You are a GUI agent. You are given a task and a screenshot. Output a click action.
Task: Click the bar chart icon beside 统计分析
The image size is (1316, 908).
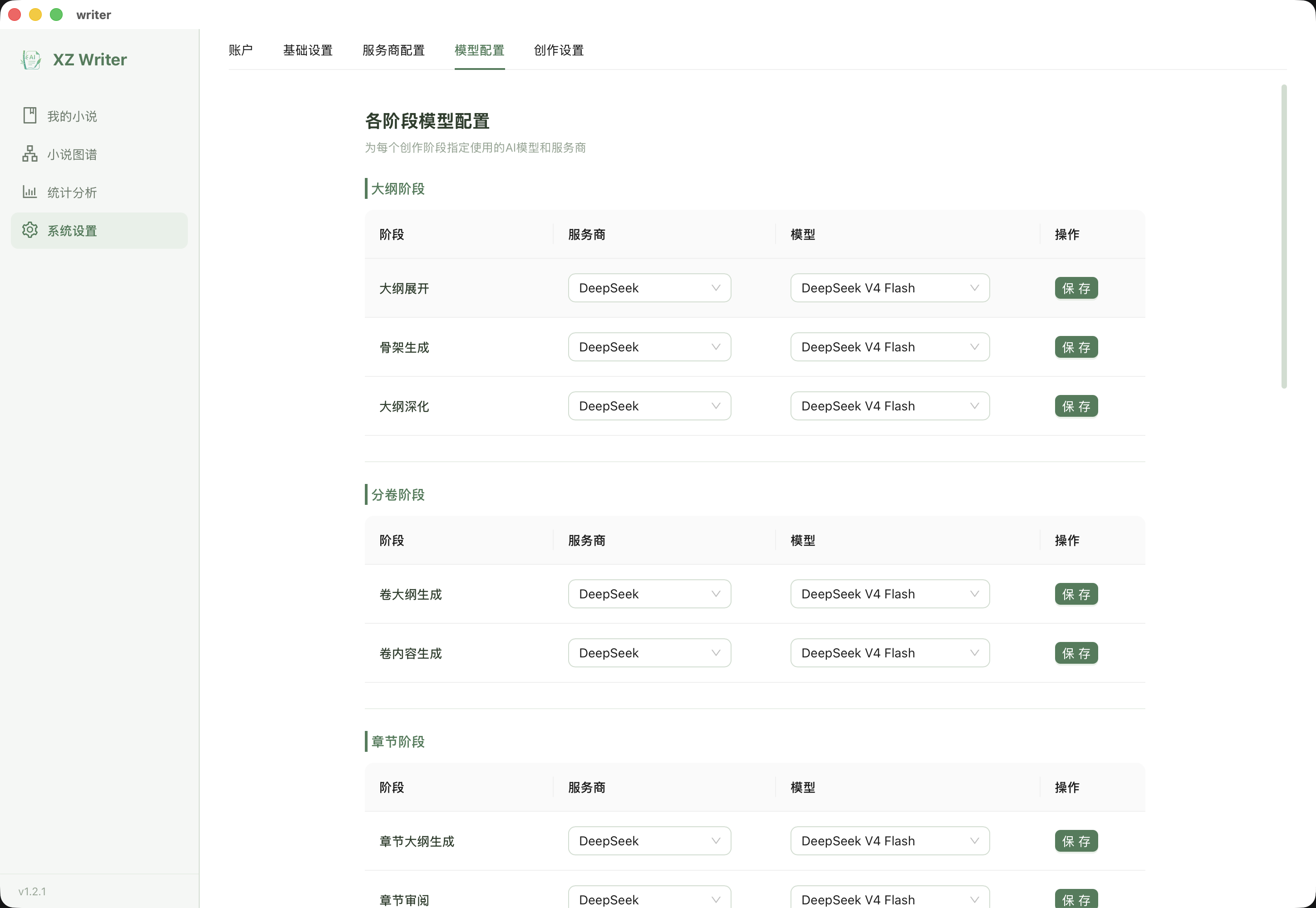click(x=29, y=192)
